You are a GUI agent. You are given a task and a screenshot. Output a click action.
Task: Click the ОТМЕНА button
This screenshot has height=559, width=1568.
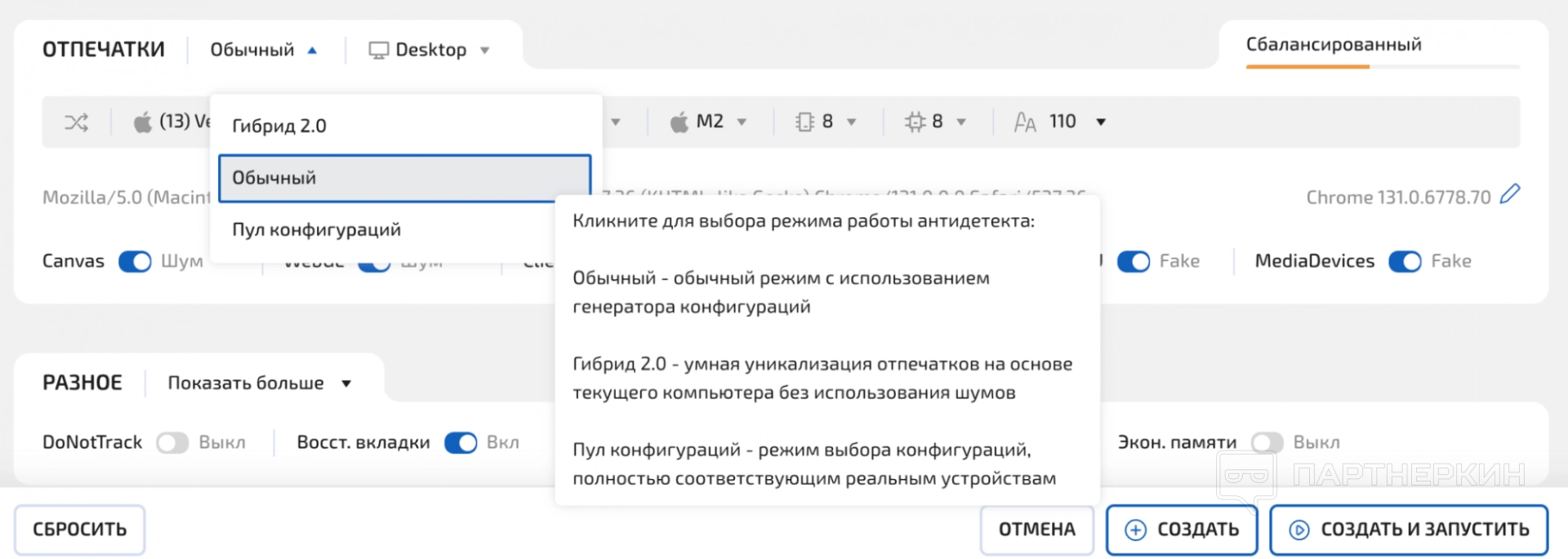[x=1036, y=530]
